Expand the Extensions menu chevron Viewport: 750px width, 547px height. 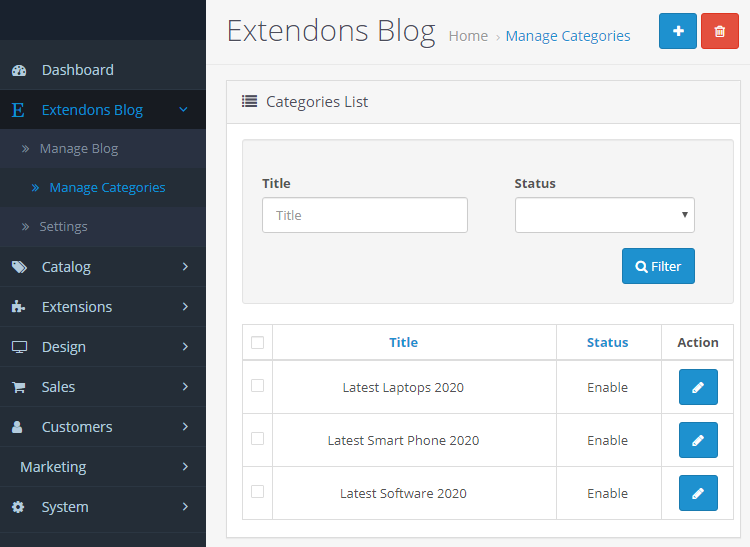186,306
